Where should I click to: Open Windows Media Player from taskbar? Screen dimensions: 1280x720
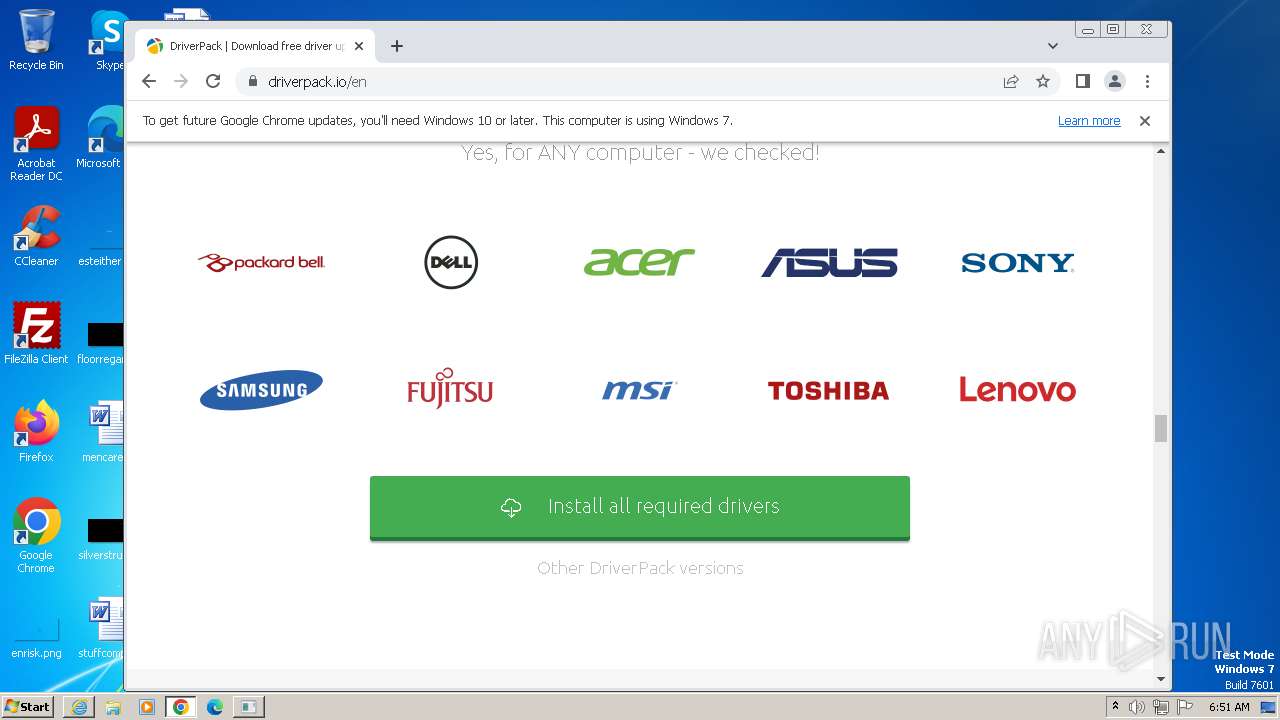pyautogui.click(x=147, y=707)
